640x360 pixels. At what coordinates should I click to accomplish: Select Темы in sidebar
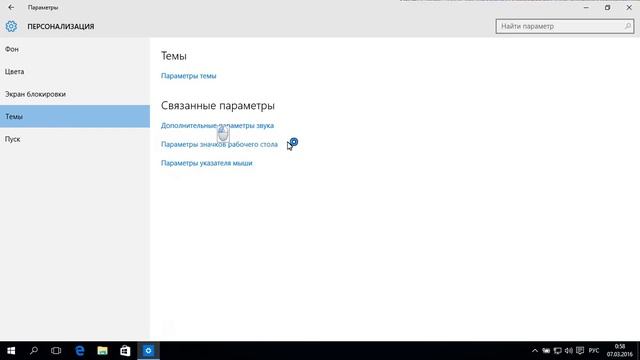point(75,116)
